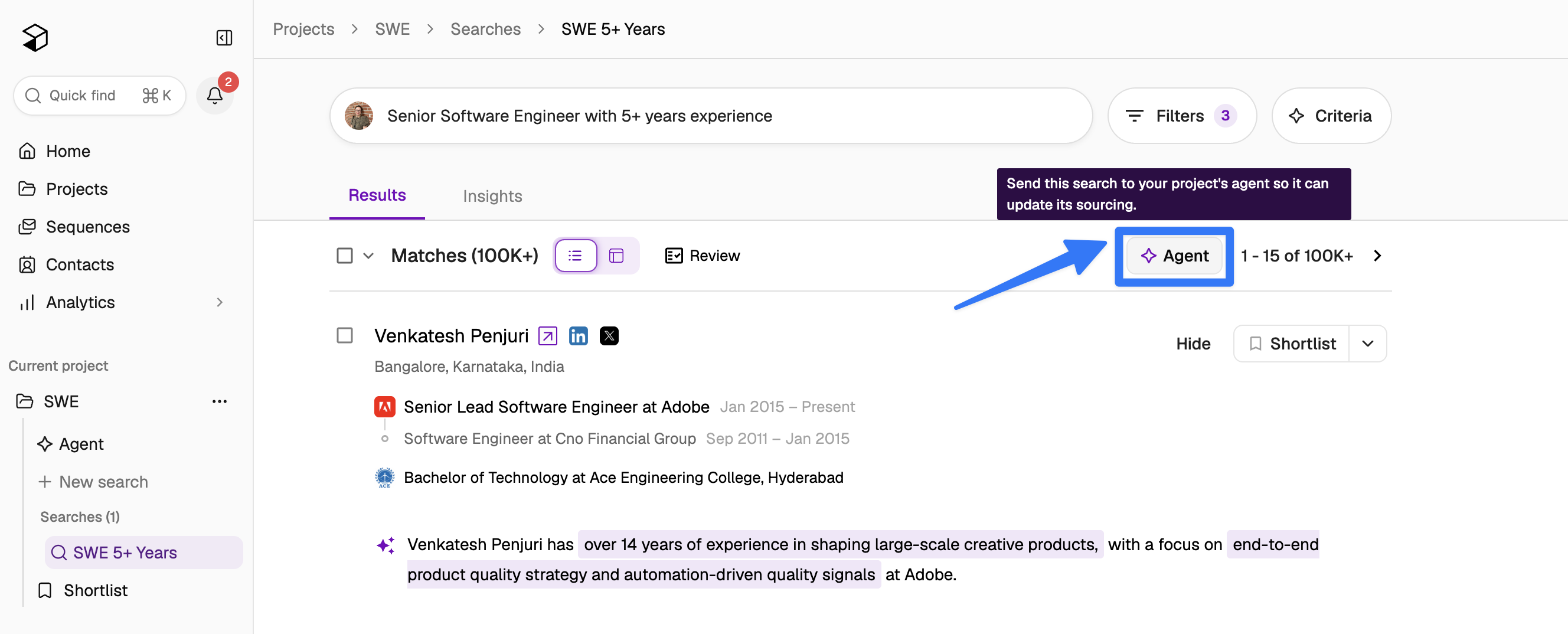Click the AI summary sparkle icon
Viewport: 1568px width, 634px height.
pos(386,544)
